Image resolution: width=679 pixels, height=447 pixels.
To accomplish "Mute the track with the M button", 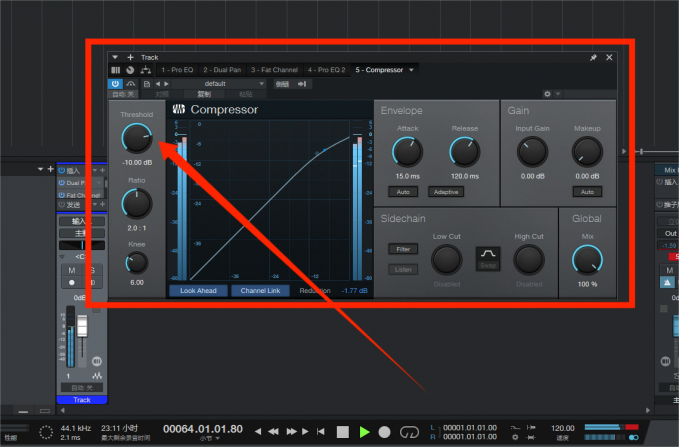I will pos(71,270).
